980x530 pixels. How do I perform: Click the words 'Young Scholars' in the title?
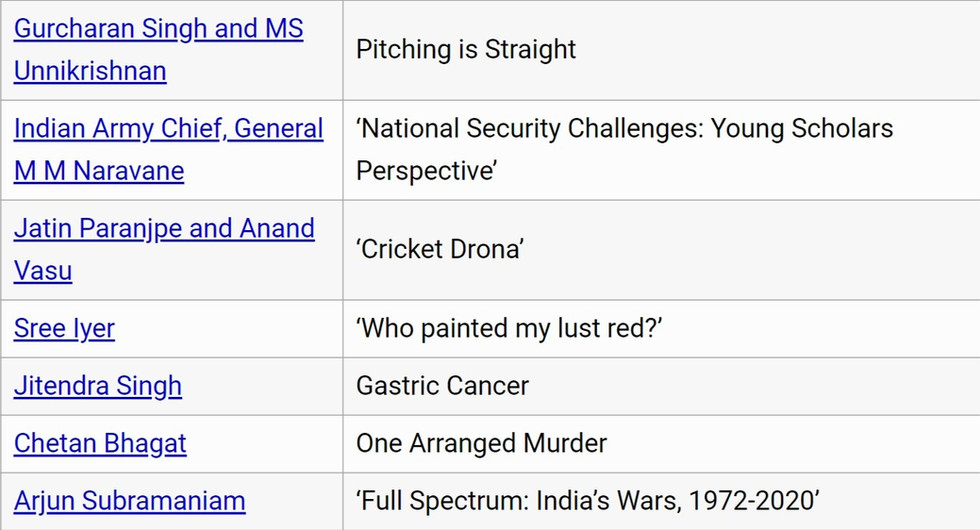[x=802, y=129]
